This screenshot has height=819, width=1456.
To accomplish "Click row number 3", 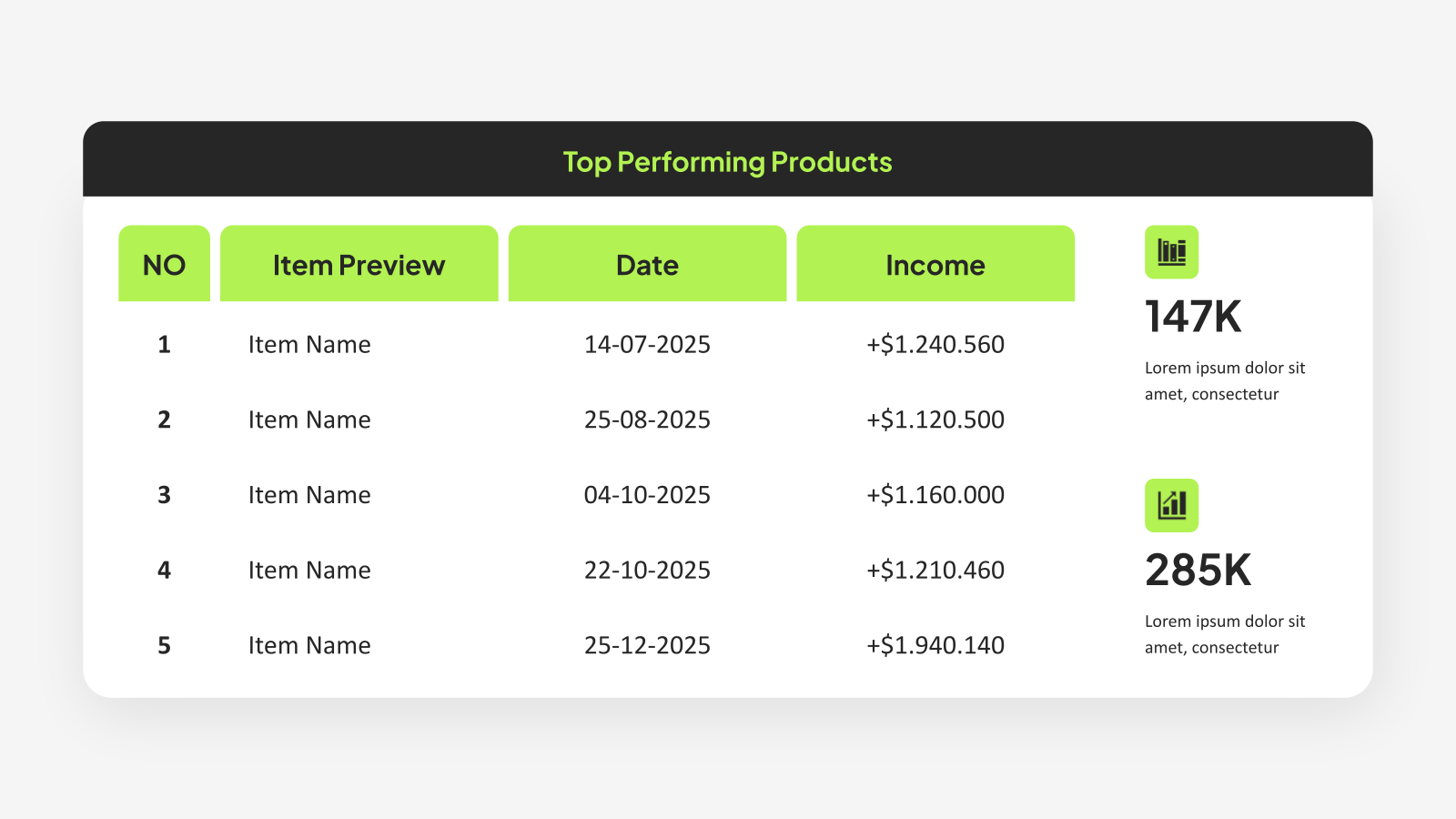I will (164, 495).
